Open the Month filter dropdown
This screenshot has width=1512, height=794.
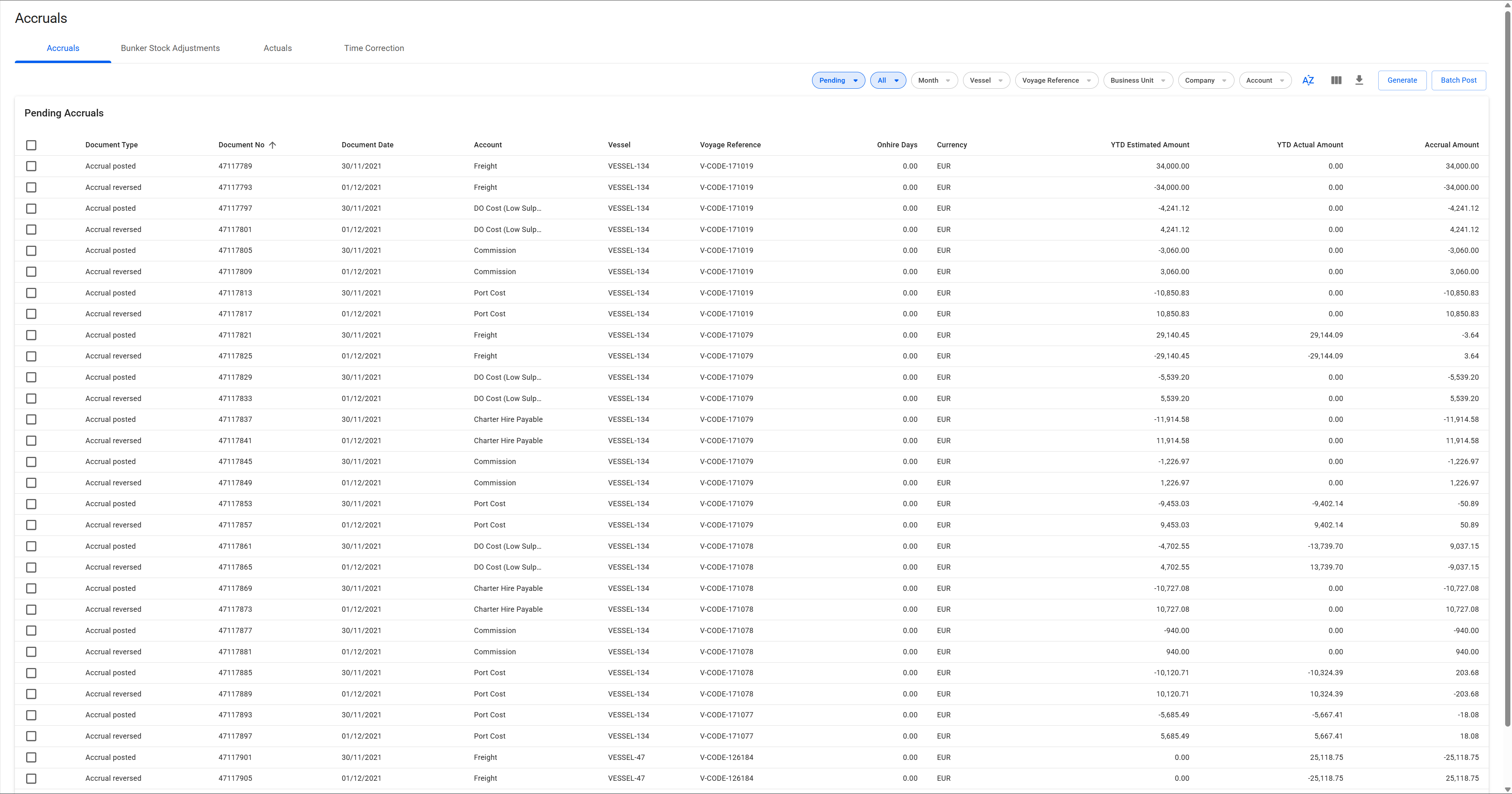[934, 80]
